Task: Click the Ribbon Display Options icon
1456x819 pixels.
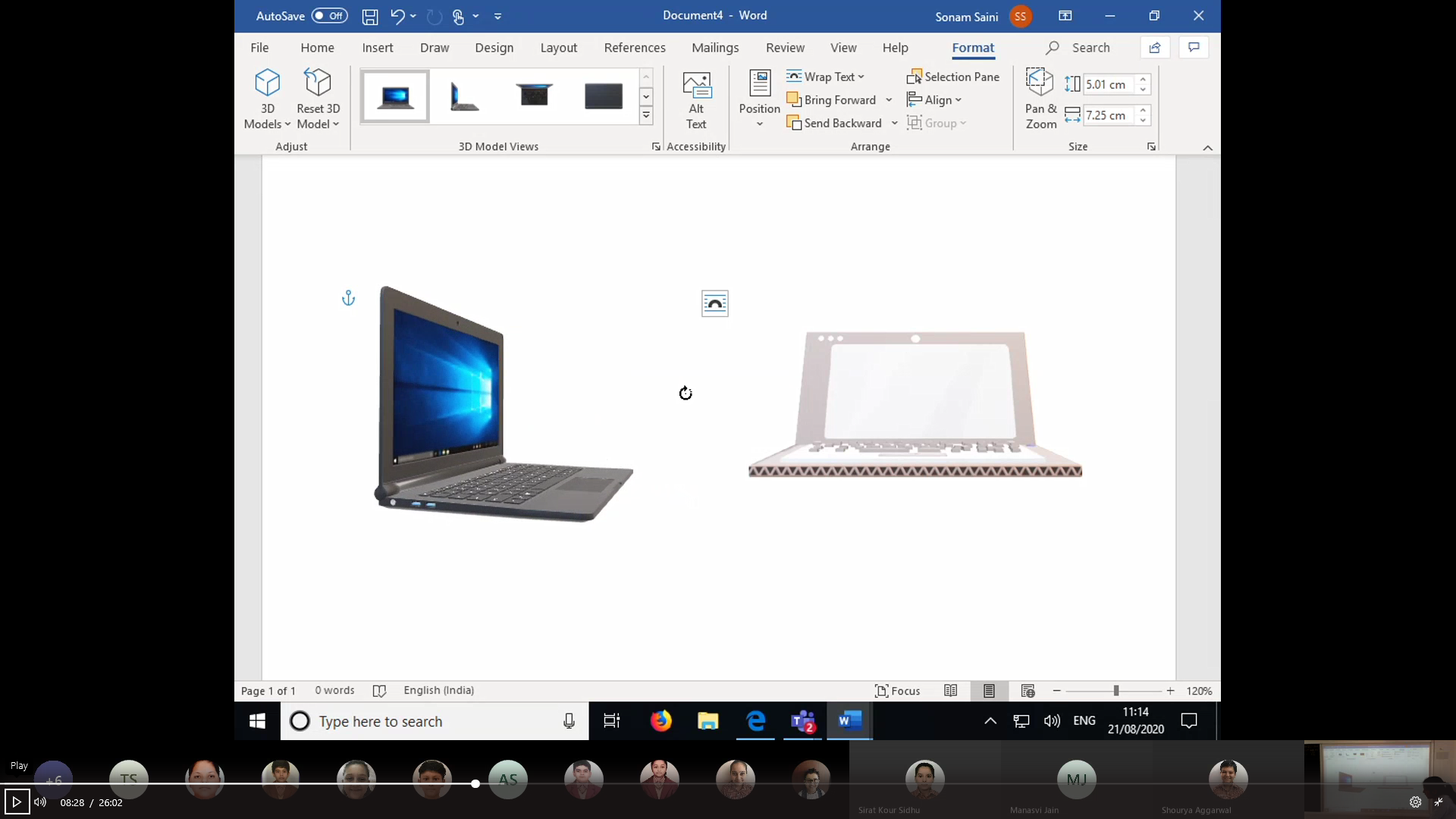Action: 1065,16
